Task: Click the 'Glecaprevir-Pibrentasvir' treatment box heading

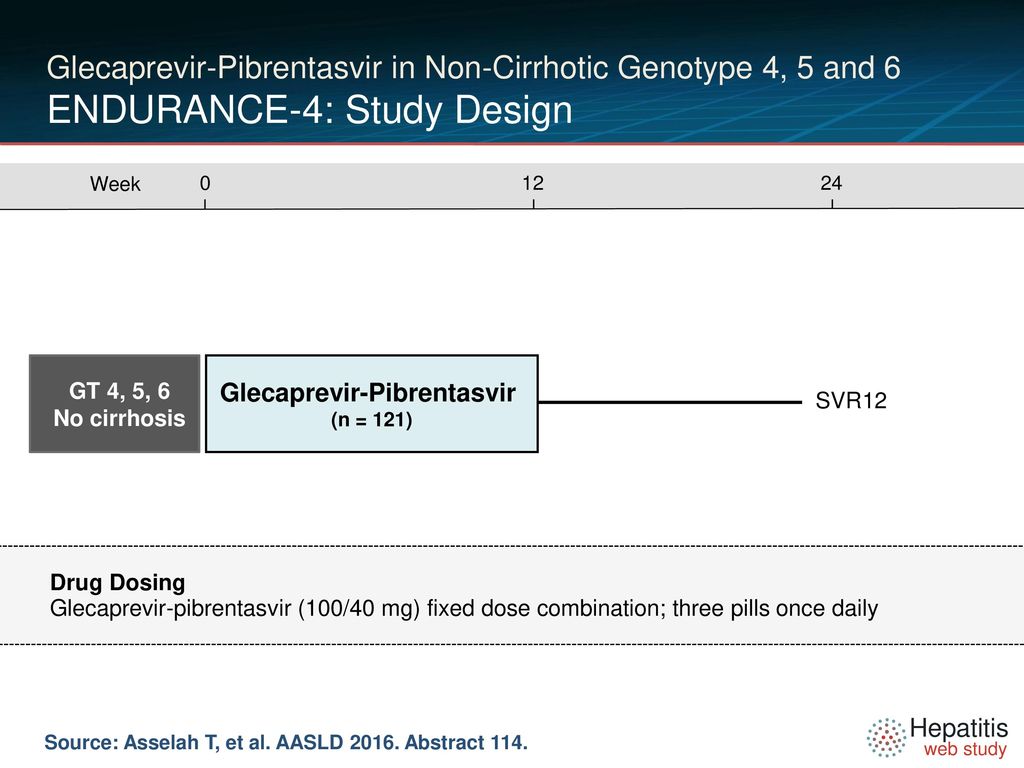Action: 368,392
